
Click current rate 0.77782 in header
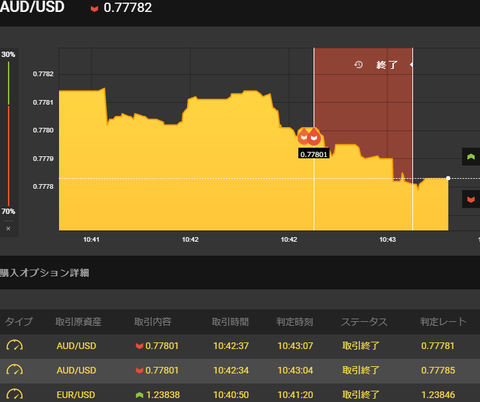pyautogui.click(x=128, y=8)
